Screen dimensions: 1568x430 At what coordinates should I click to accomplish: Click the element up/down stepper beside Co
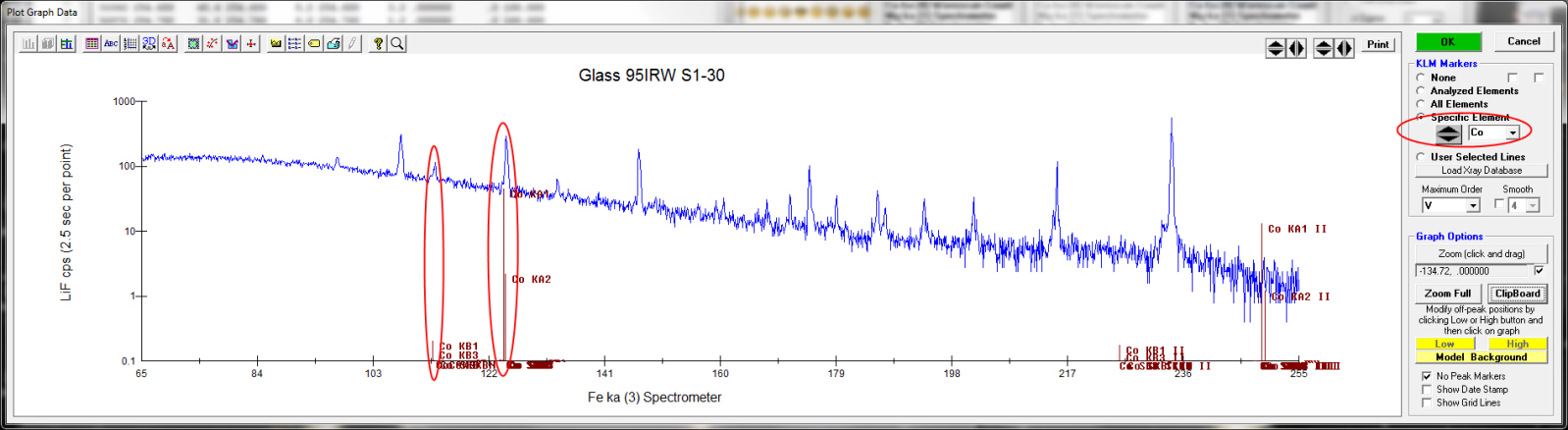pyautogui.click(x=1448, y=133)
